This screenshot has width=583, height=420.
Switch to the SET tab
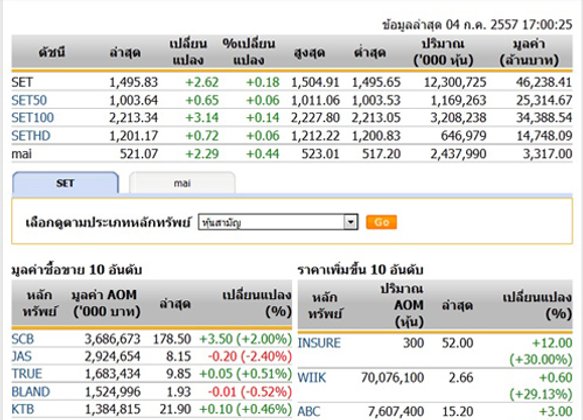click(x=65, y=183)
